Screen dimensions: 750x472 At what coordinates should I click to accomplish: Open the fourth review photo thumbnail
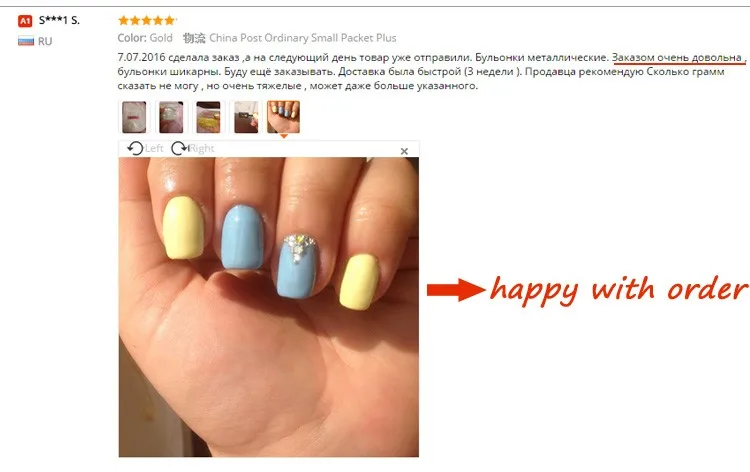point(246,117)
